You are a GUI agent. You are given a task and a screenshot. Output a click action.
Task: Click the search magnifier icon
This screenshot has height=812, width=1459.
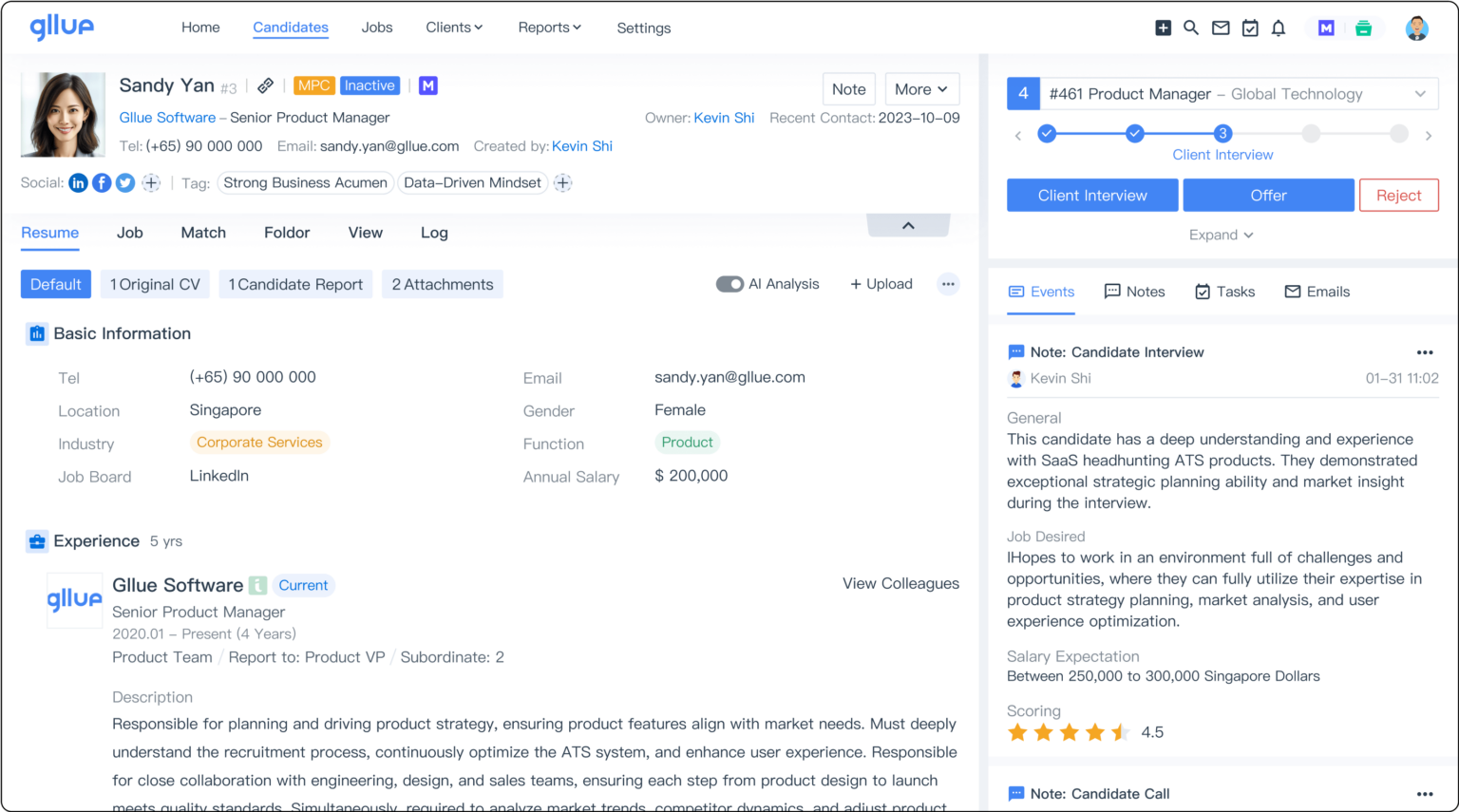coord(1191,28)
